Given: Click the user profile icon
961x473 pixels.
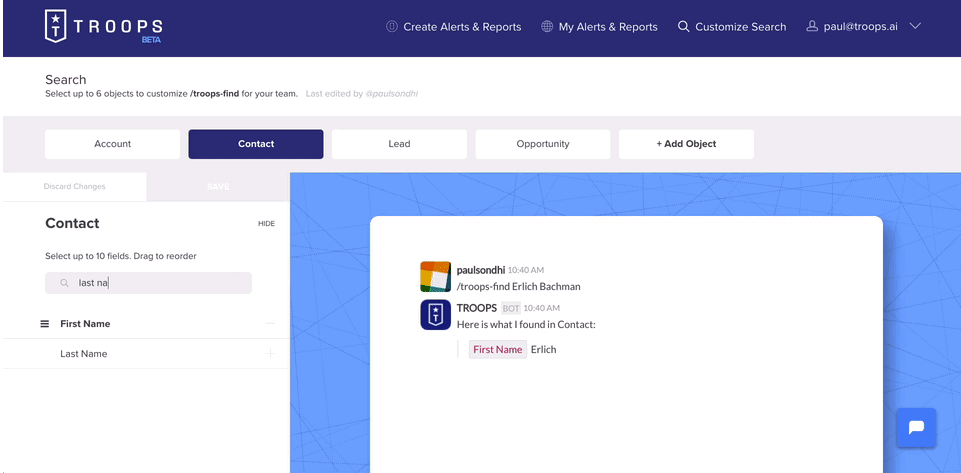Looking at the screenshot, I should coord(812,26).
